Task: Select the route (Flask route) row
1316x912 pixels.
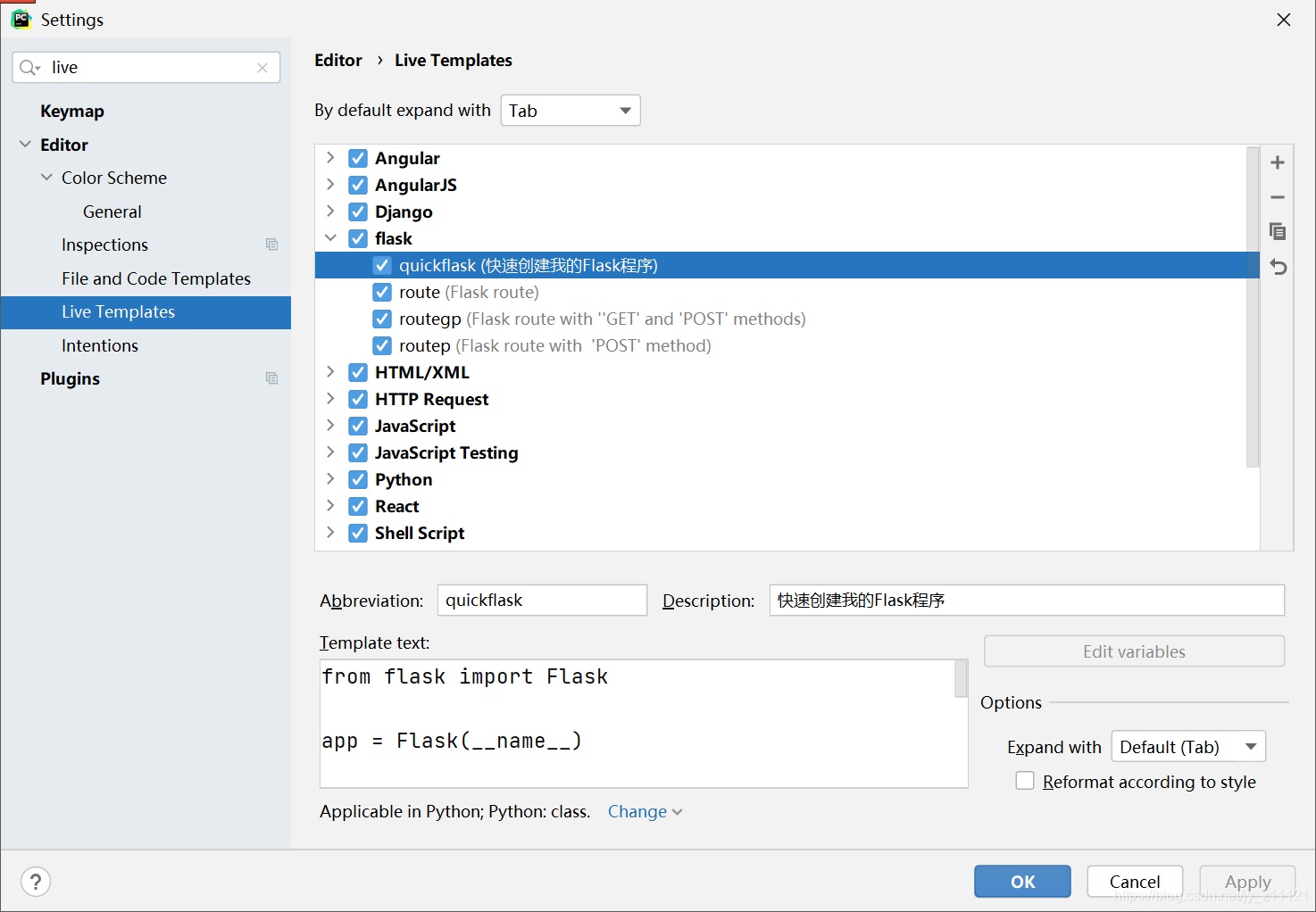Action: pyautogui.click(x=787, y=292)
